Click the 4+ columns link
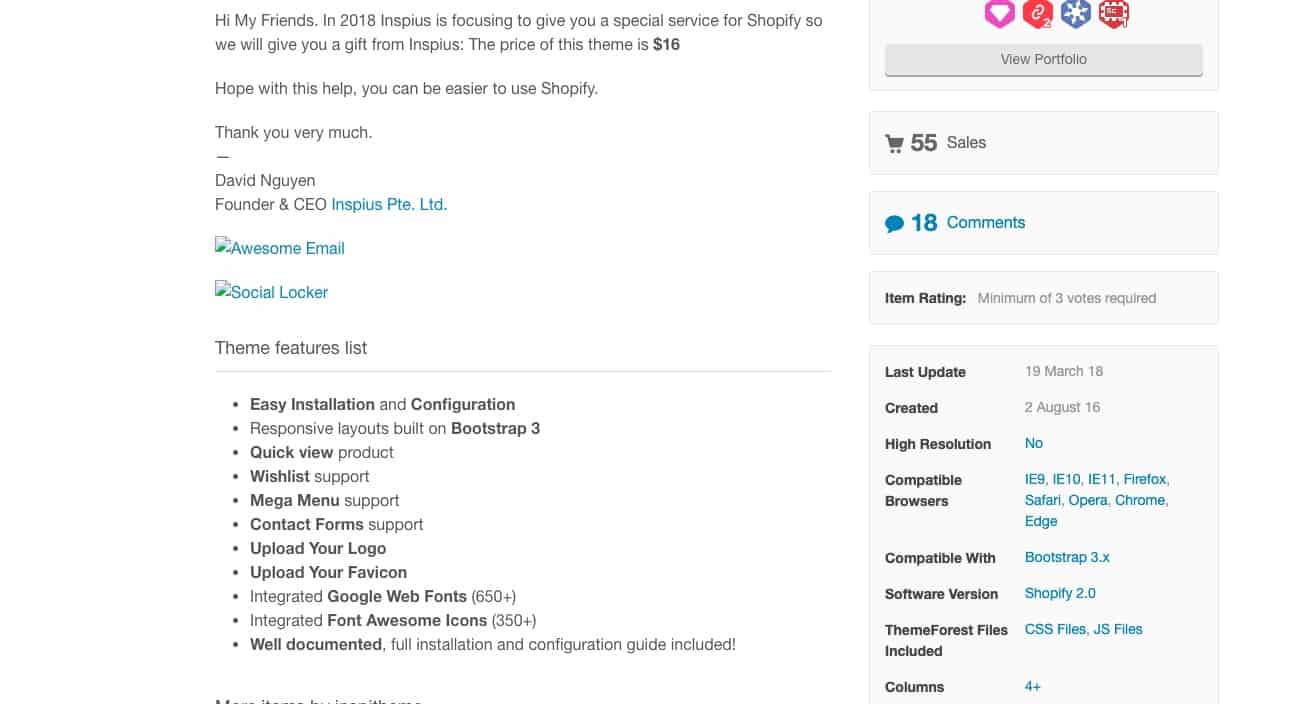The width and height of the screenshot is (1291, 704). pos(1033,686)
